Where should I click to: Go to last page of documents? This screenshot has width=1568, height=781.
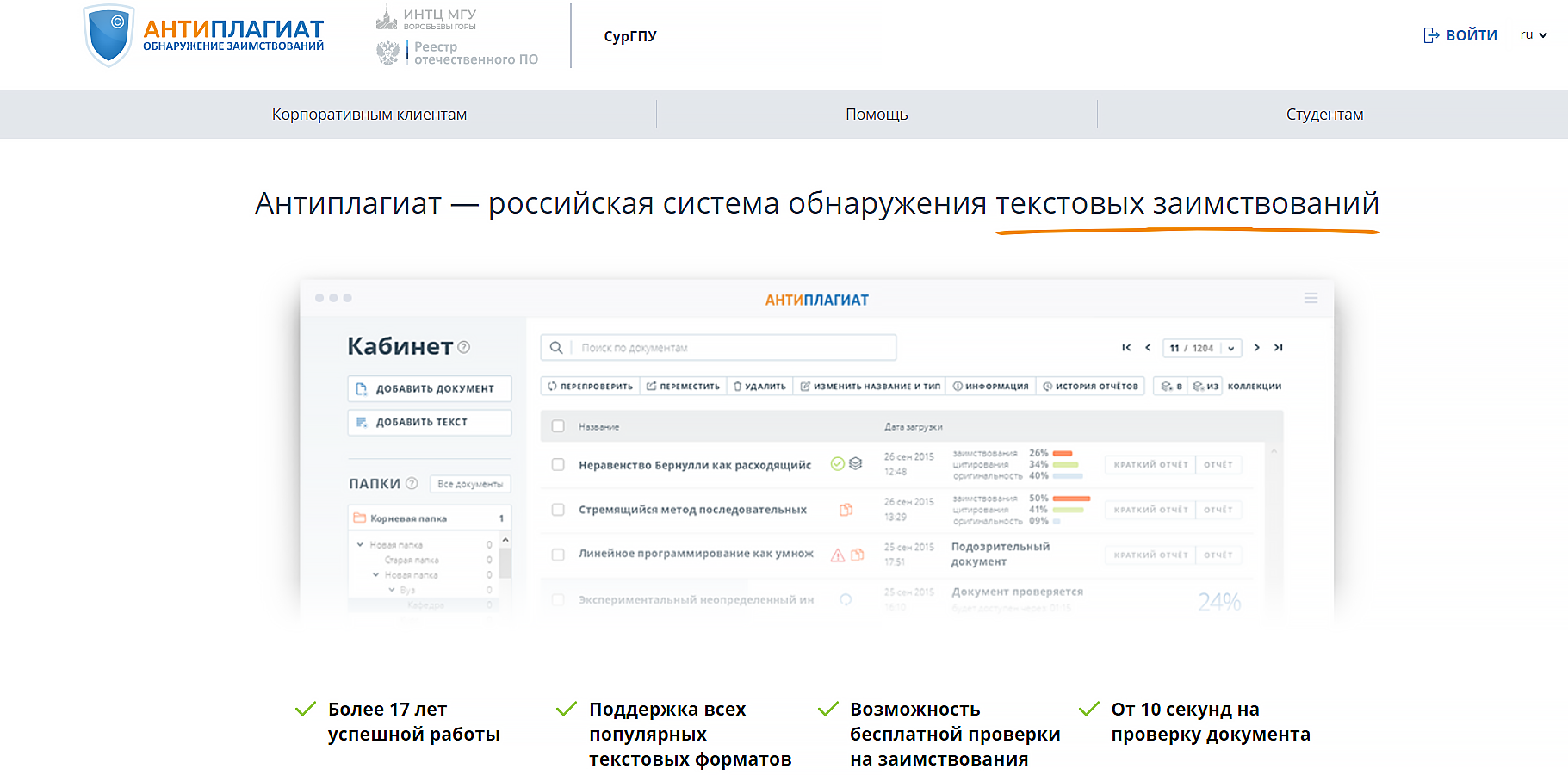(1279, 348)
